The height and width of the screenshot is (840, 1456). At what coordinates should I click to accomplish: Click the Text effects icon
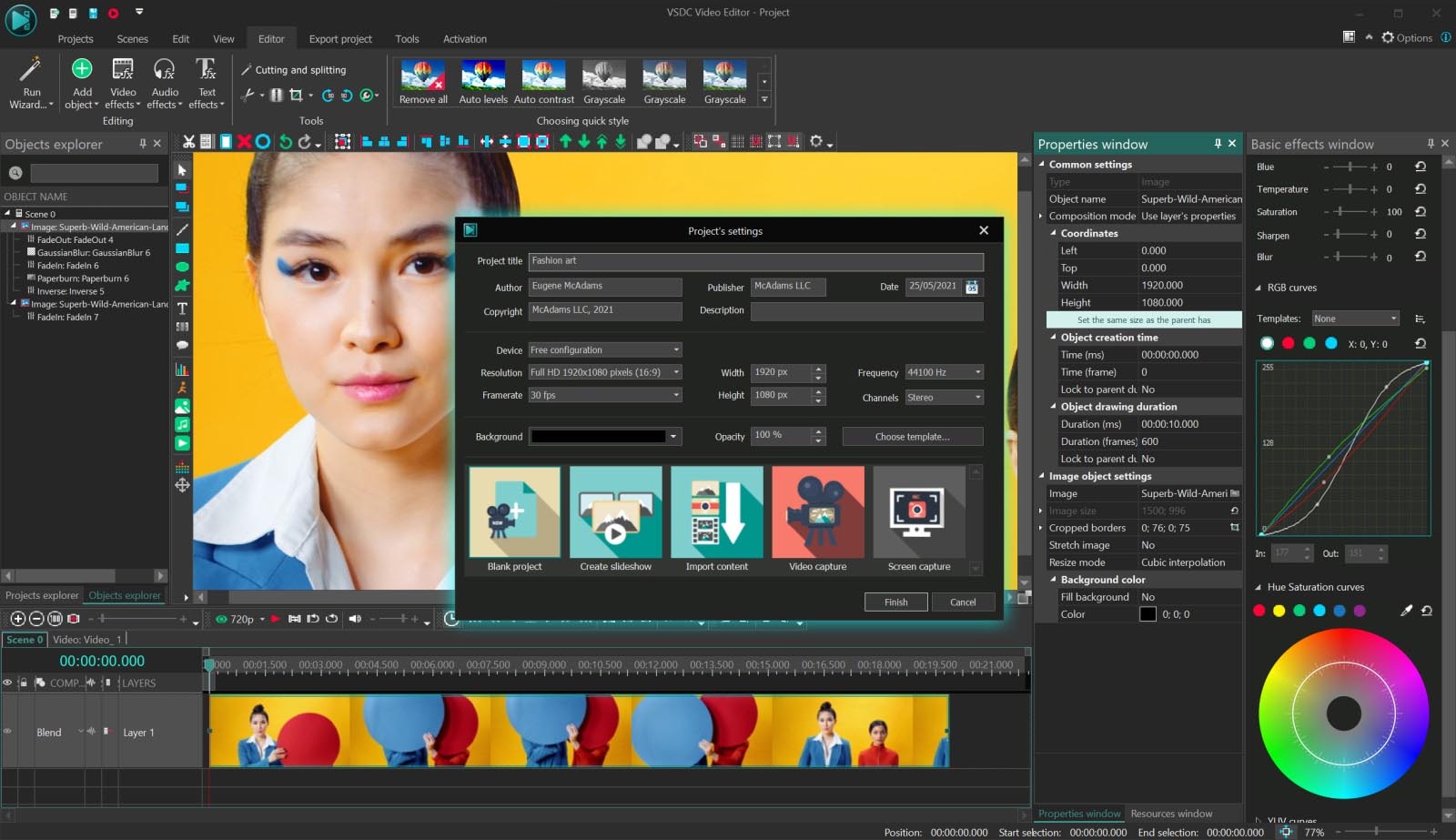(207, 70)
